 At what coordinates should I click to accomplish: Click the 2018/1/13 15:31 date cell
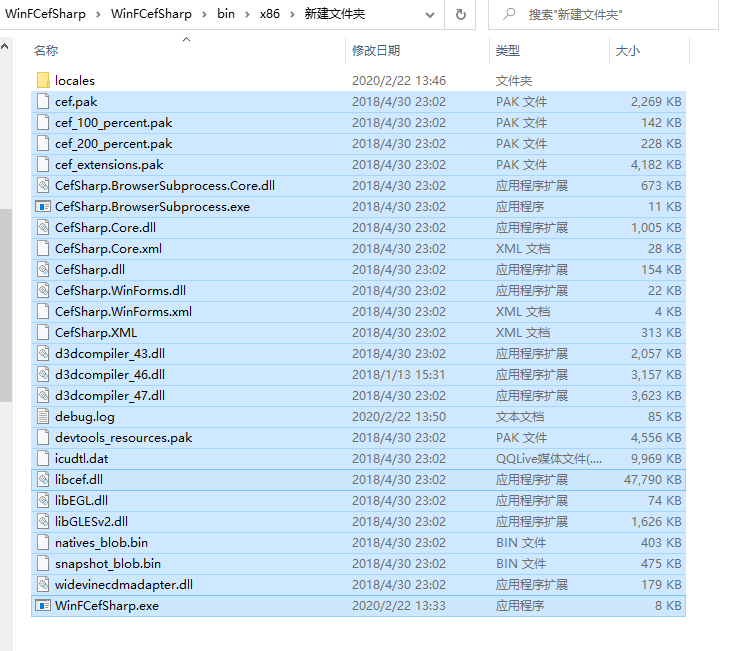(399, 374)
